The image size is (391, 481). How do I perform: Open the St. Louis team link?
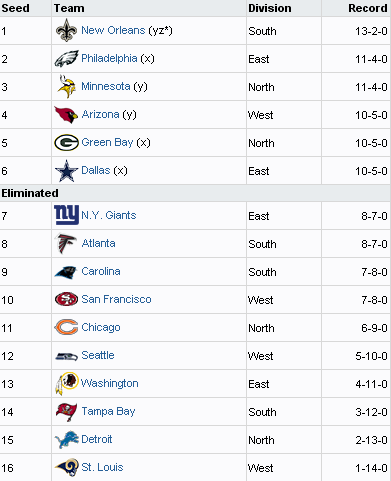tap(102, 467)
